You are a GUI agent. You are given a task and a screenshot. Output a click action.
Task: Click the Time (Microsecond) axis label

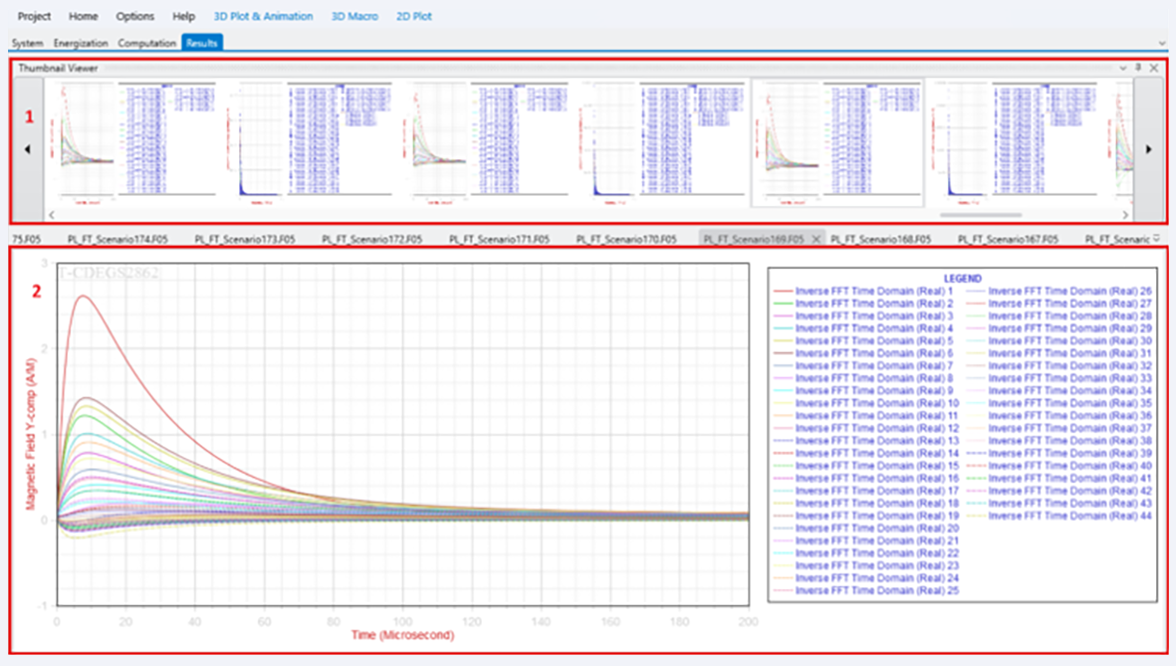tap(403, 634)
